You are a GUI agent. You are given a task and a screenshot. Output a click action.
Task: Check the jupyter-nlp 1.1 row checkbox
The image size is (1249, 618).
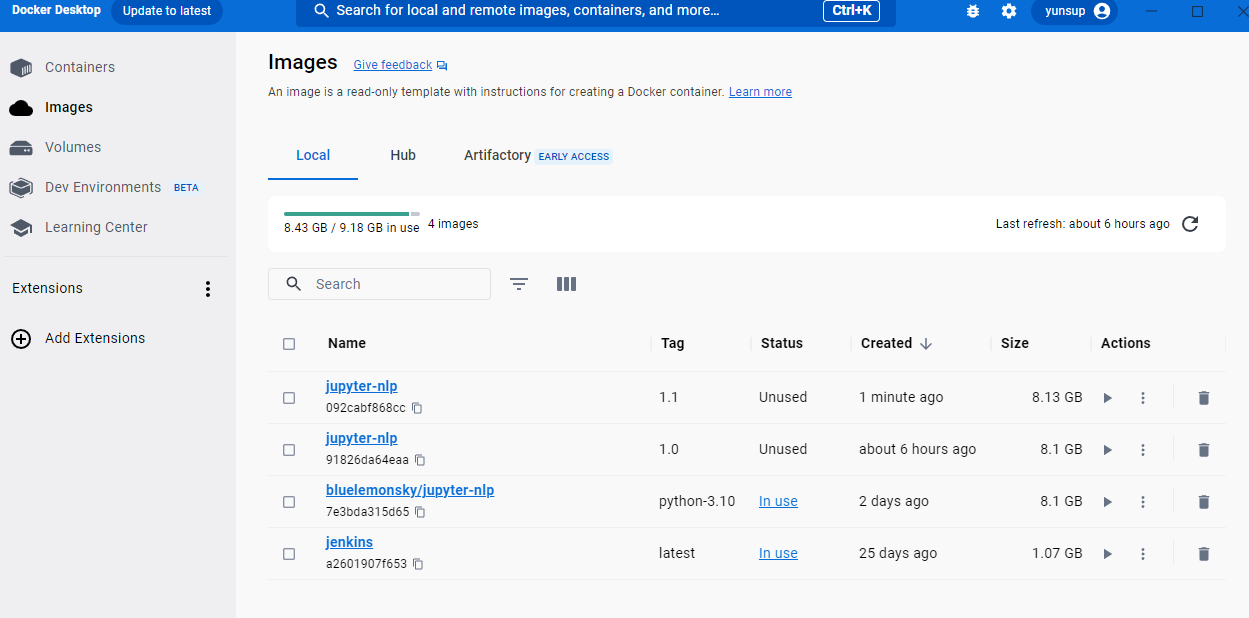point(289,398)
